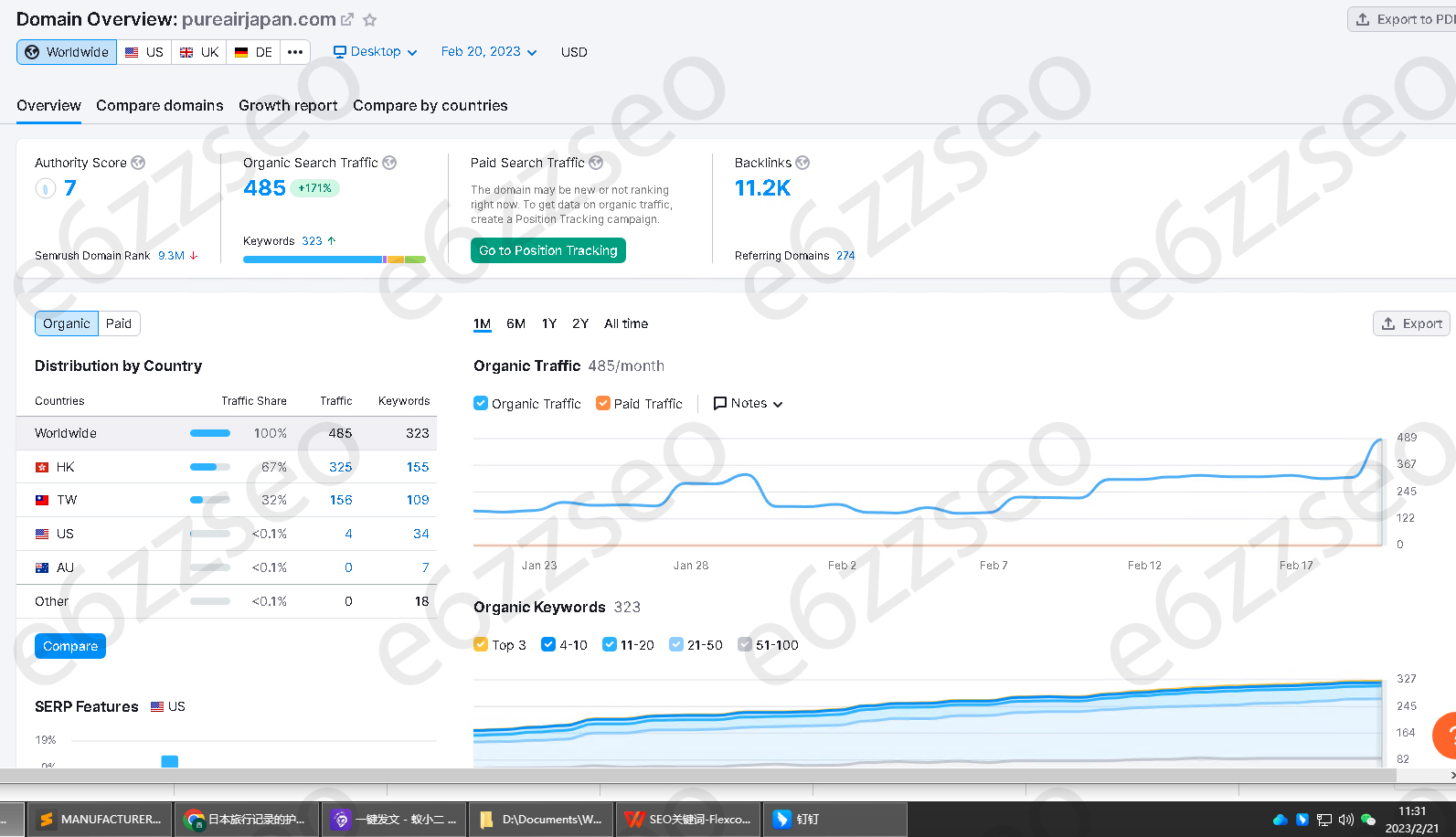
Task: Toggle 11-20 keywords checkbox
Action: tap(610, 644)
